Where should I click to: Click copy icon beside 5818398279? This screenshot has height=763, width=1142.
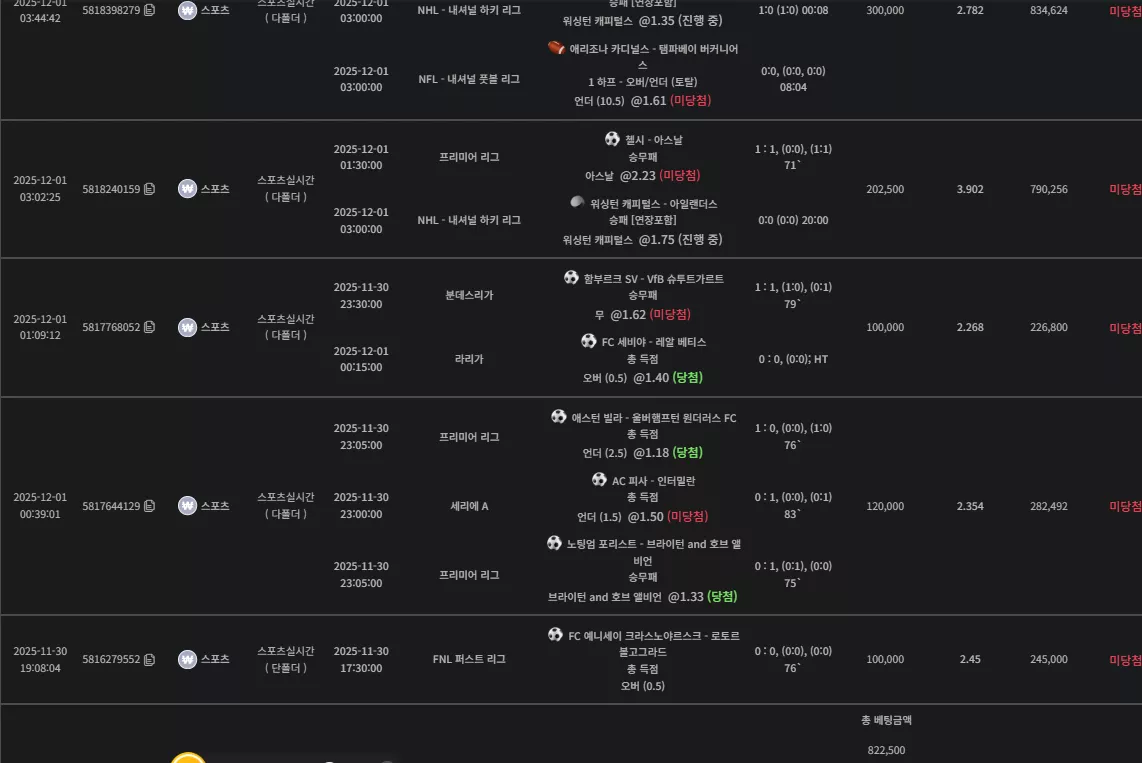coord(149,10)
